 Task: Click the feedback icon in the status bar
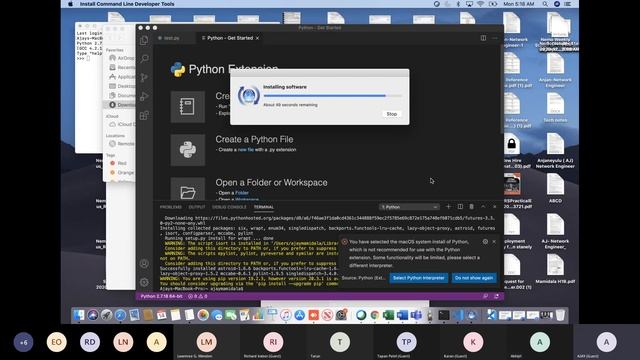click(485, 296)
